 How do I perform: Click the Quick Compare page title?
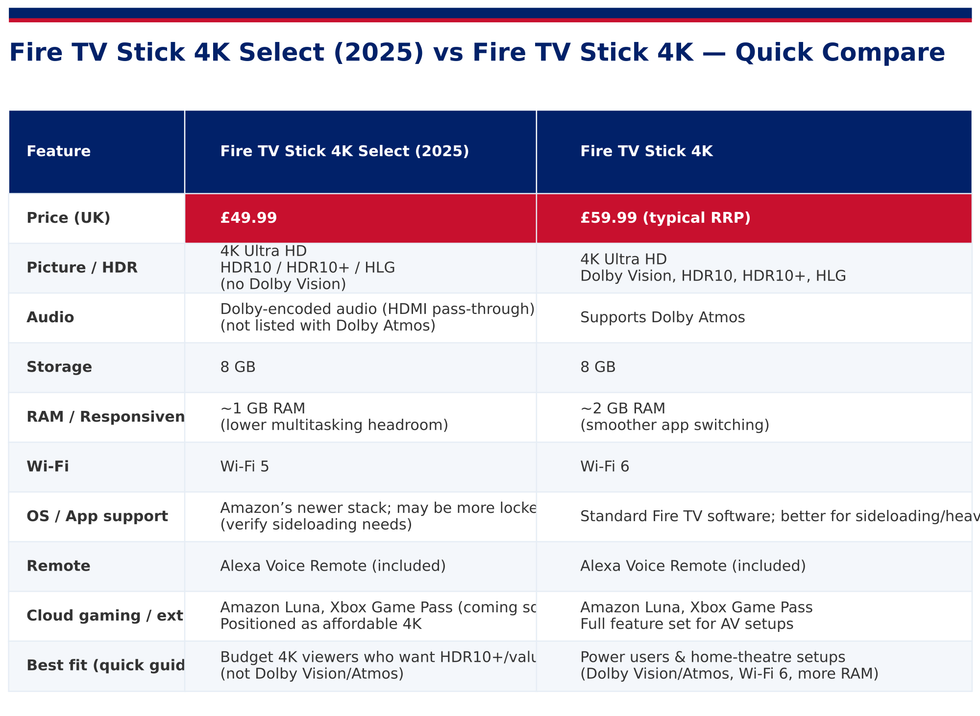(x=476, y=53)
